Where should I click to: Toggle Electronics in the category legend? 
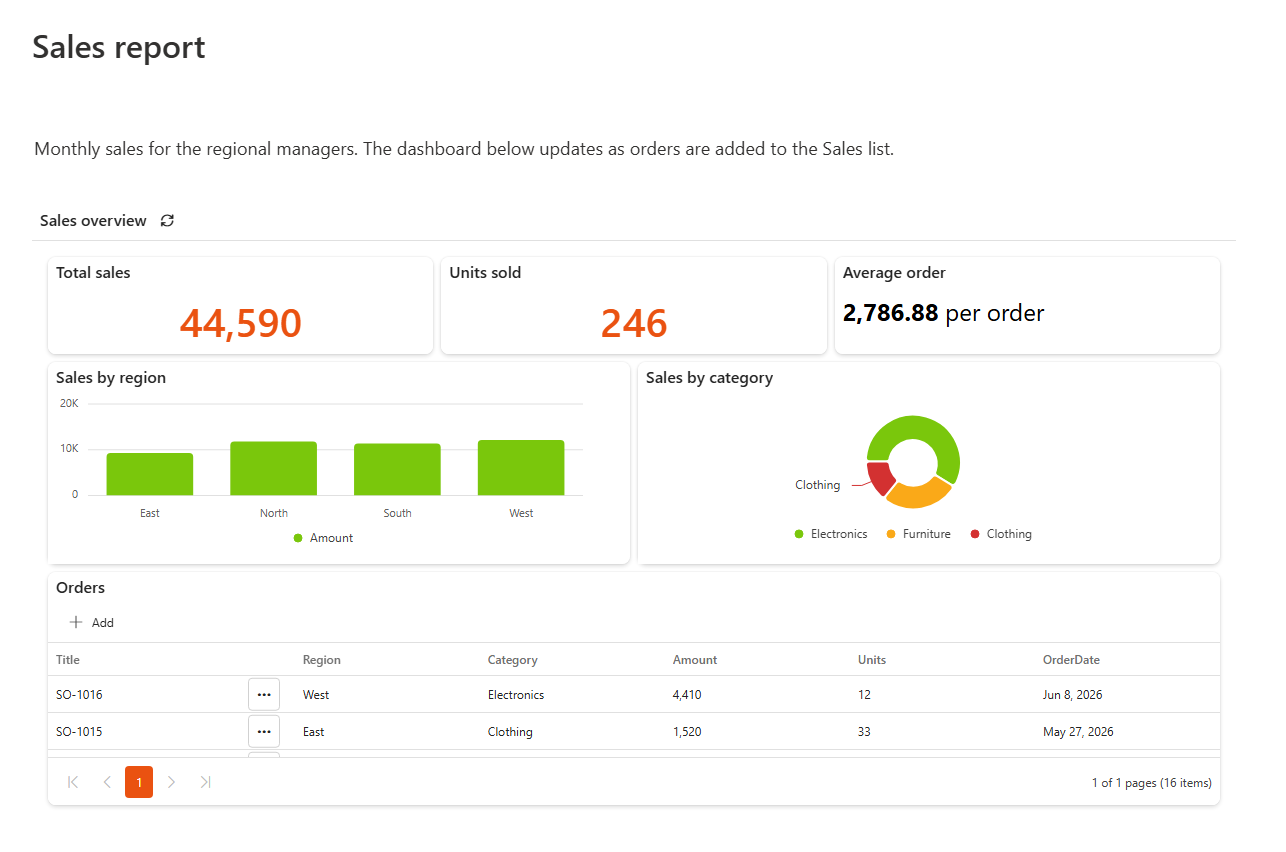[831, 534]
